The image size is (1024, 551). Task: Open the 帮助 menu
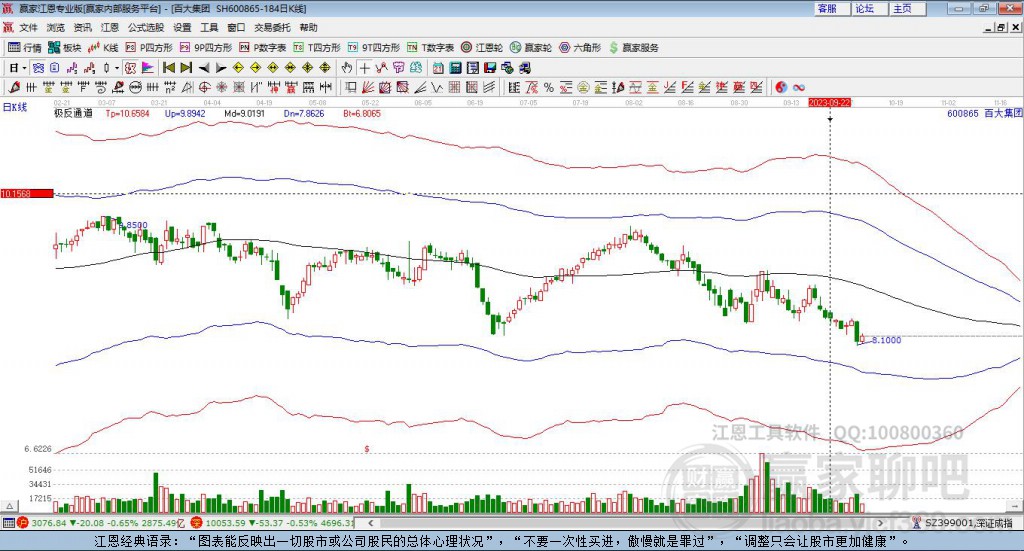(x=308, y=27)
